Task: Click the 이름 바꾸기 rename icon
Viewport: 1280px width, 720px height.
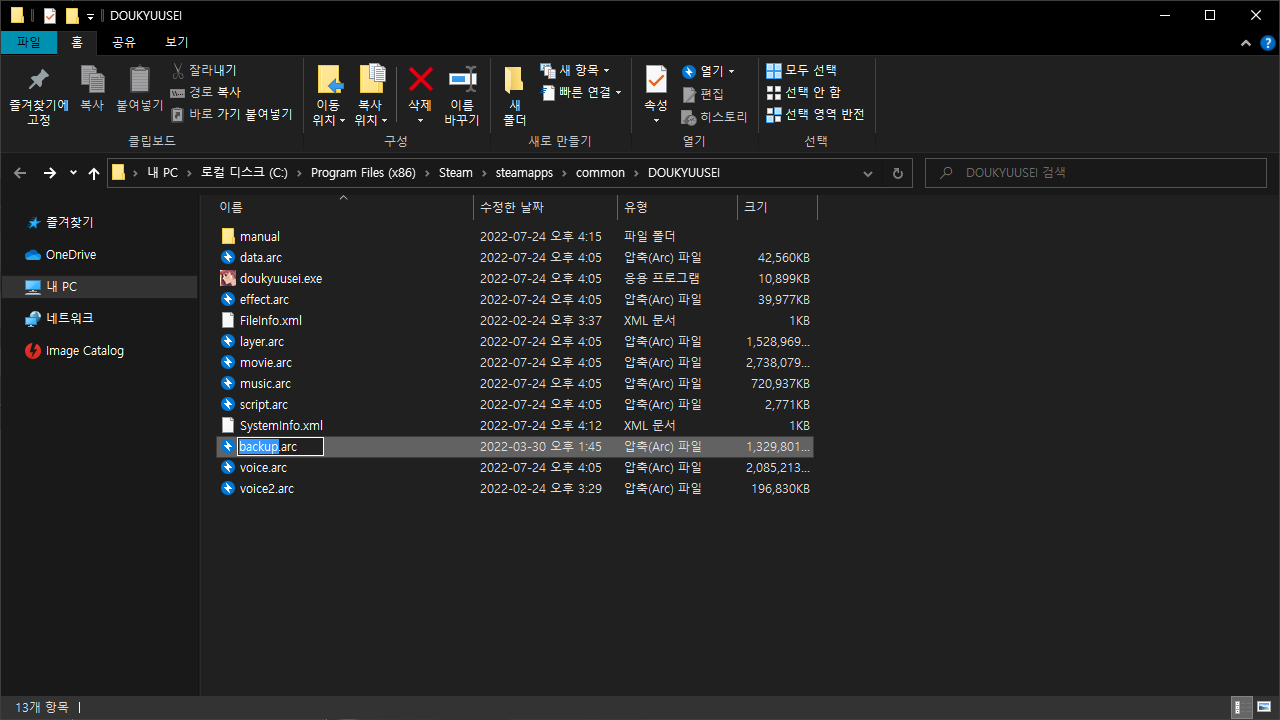Action: pyautogui.click(x=462, y=79)
